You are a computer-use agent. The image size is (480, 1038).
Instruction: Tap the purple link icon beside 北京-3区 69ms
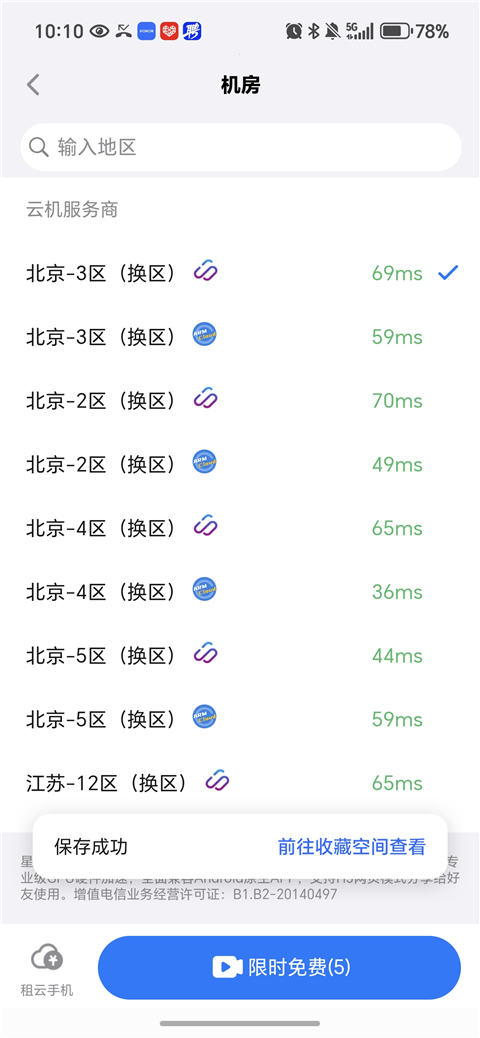pyautogui.click(x=206, y=271)
